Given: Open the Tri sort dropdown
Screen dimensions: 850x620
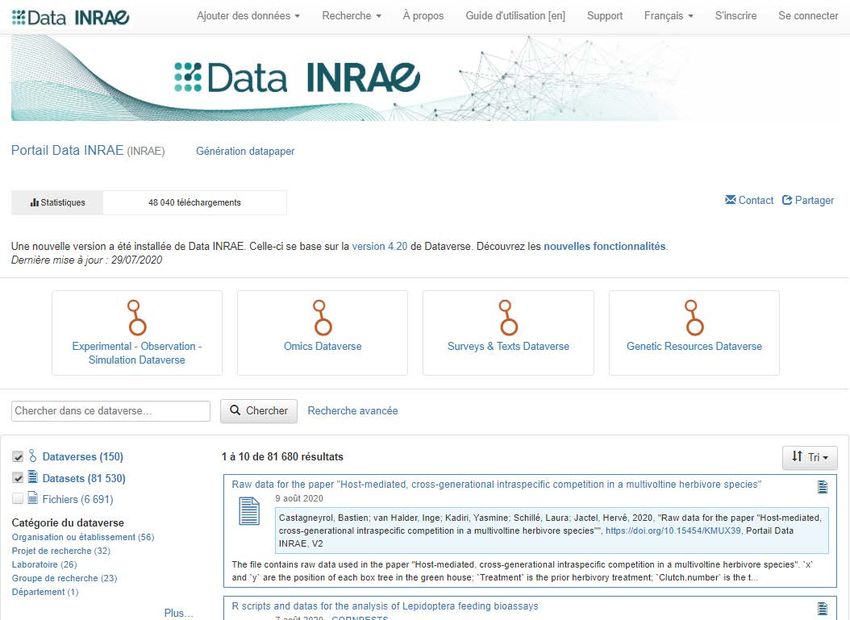Looking at the screenshot, I should click(810, 457).
